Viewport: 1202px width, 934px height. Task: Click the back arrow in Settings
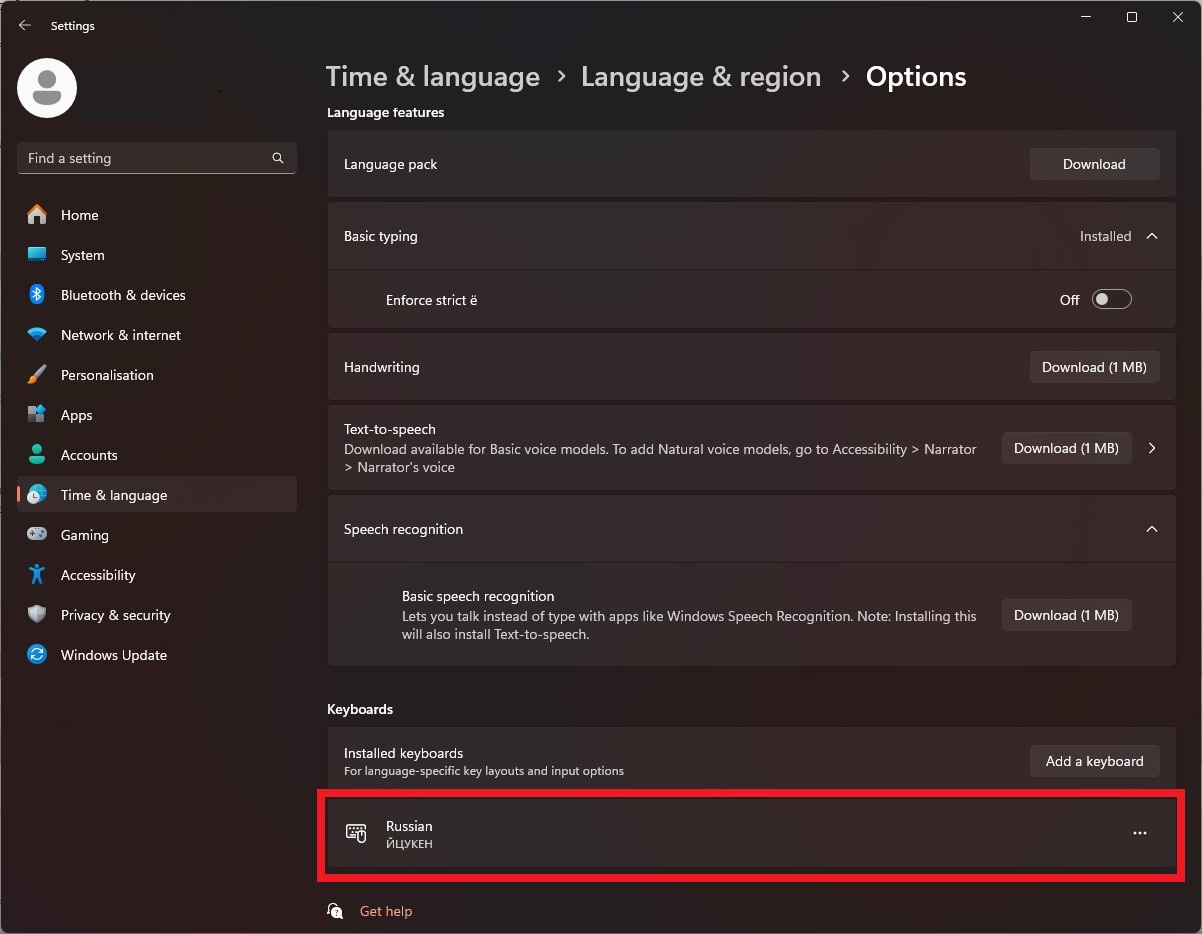25,26
